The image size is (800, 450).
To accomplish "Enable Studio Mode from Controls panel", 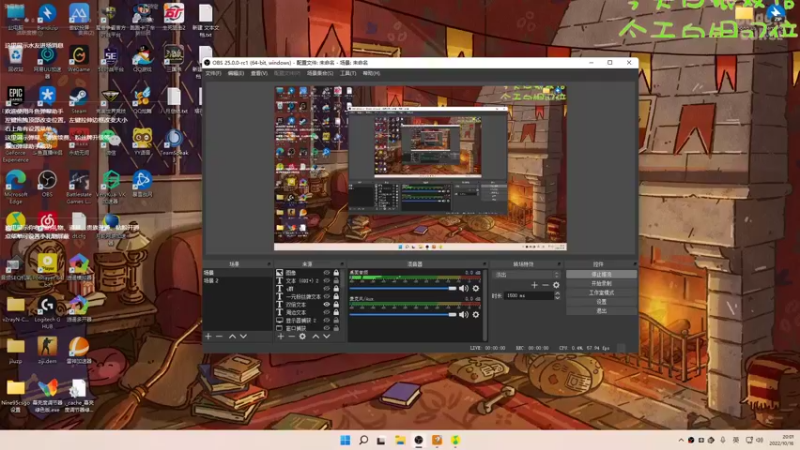I will click(x=602, y=293).
